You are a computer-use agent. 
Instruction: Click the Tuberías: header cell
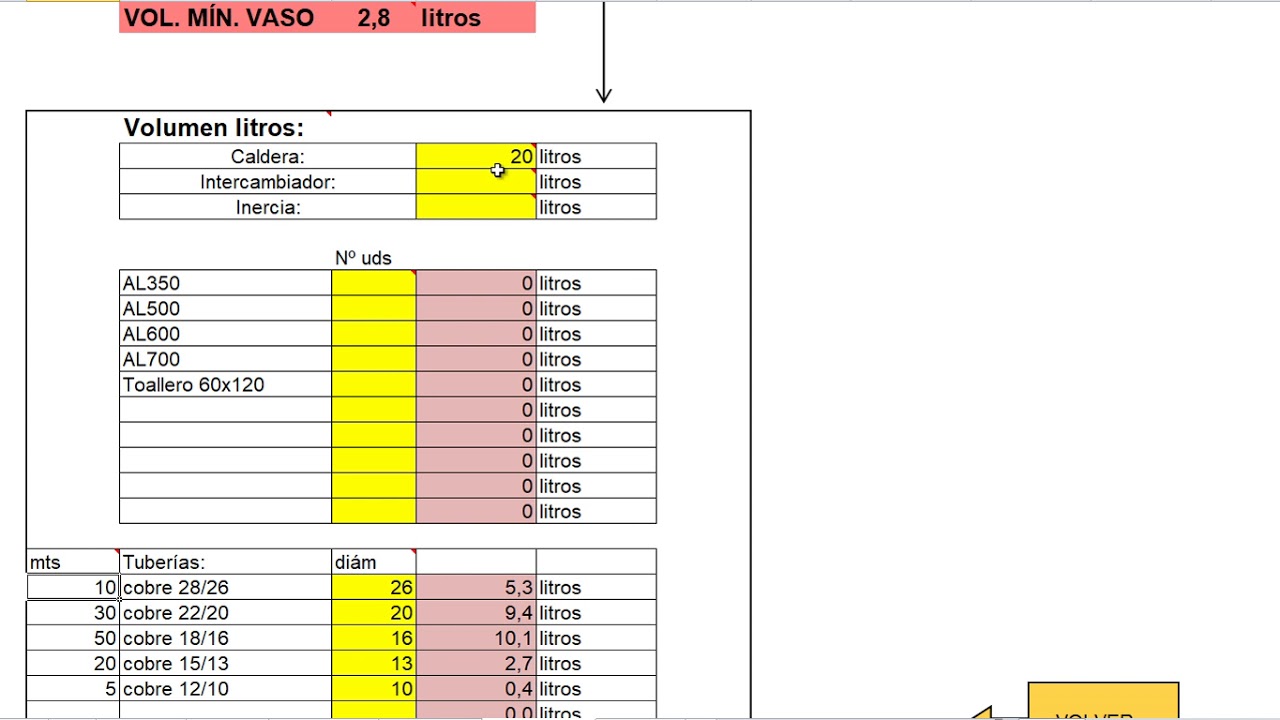tap(225, 562)
